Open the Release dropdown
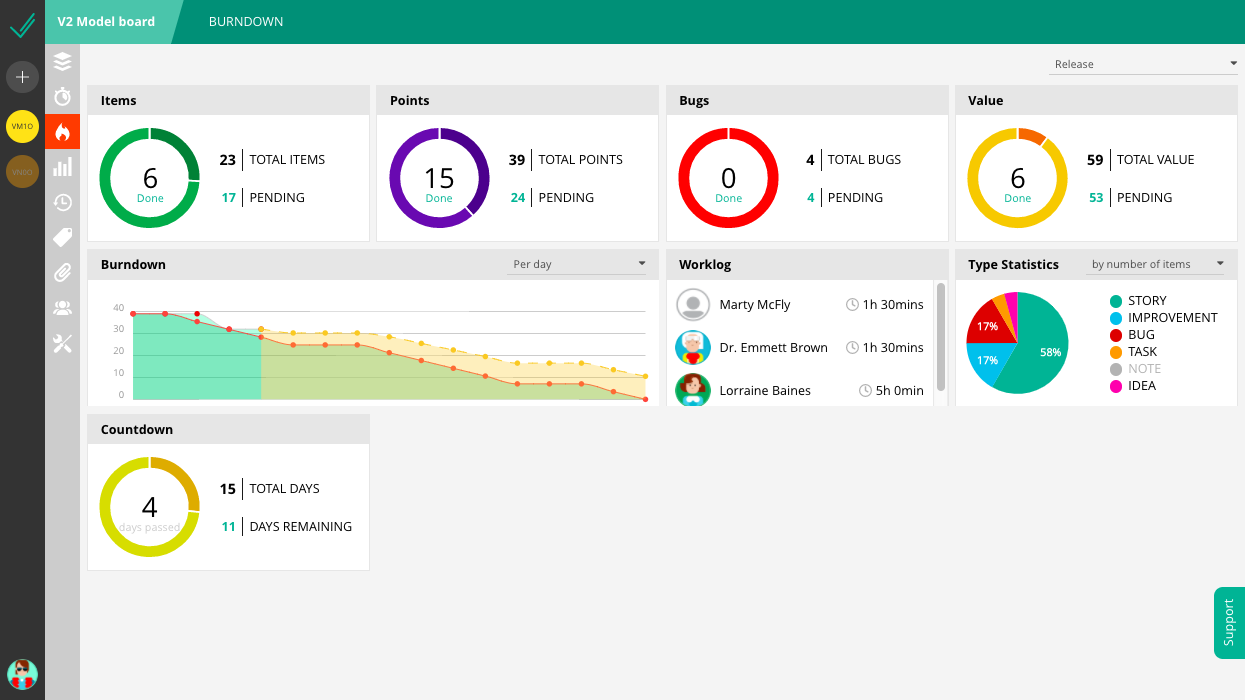The width and height of the screenshot is (1245, 700). (x=1145, y=64)
